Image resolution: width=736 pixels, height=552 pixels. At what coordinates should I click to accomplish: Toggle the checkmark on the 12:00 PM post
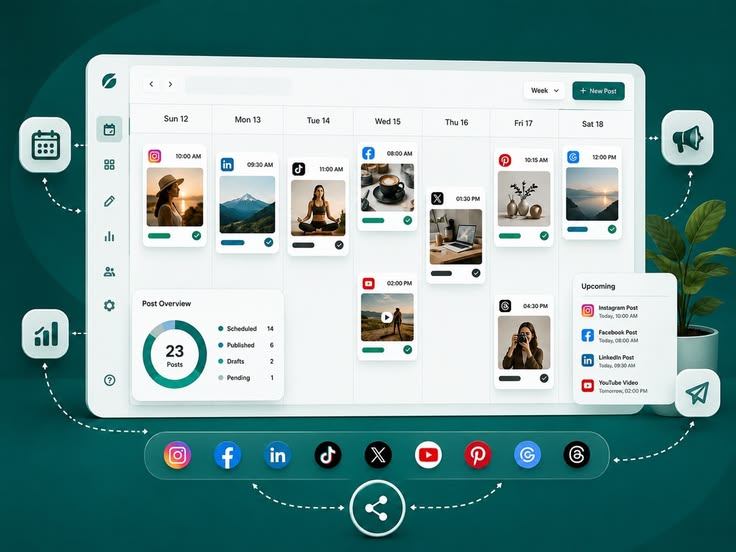pos(612,229)
